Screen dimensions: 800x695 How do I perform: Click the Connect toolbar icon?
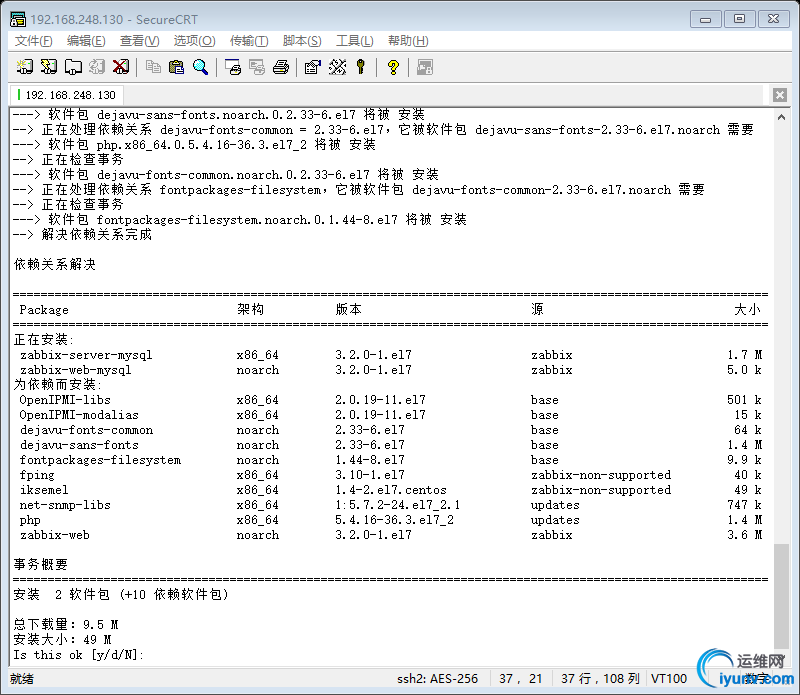tap(24, 67)
